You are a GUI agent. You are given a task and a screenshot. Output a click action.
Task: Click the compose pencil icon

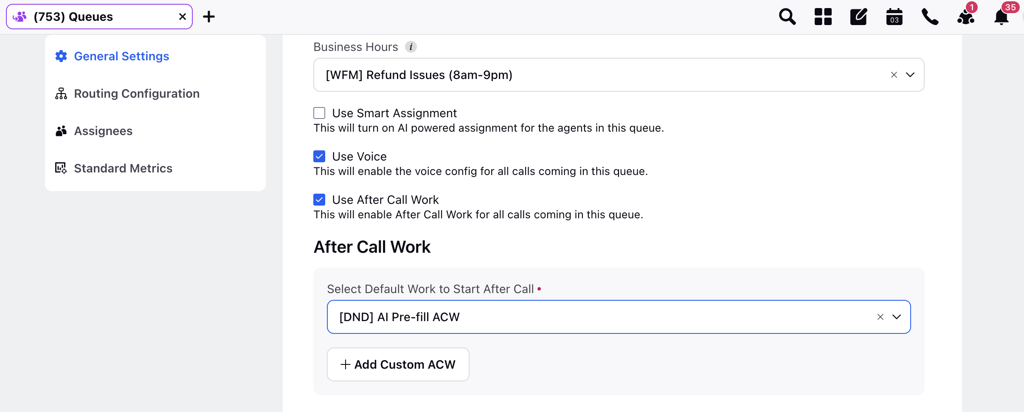858,17
